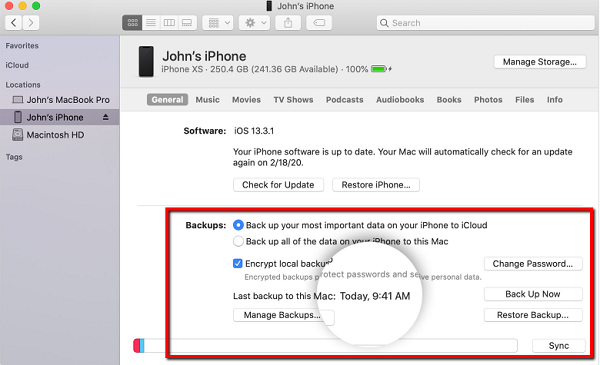The image size is (600, 365).
Task: Switch to the Music tab
Action: [207, 99]
